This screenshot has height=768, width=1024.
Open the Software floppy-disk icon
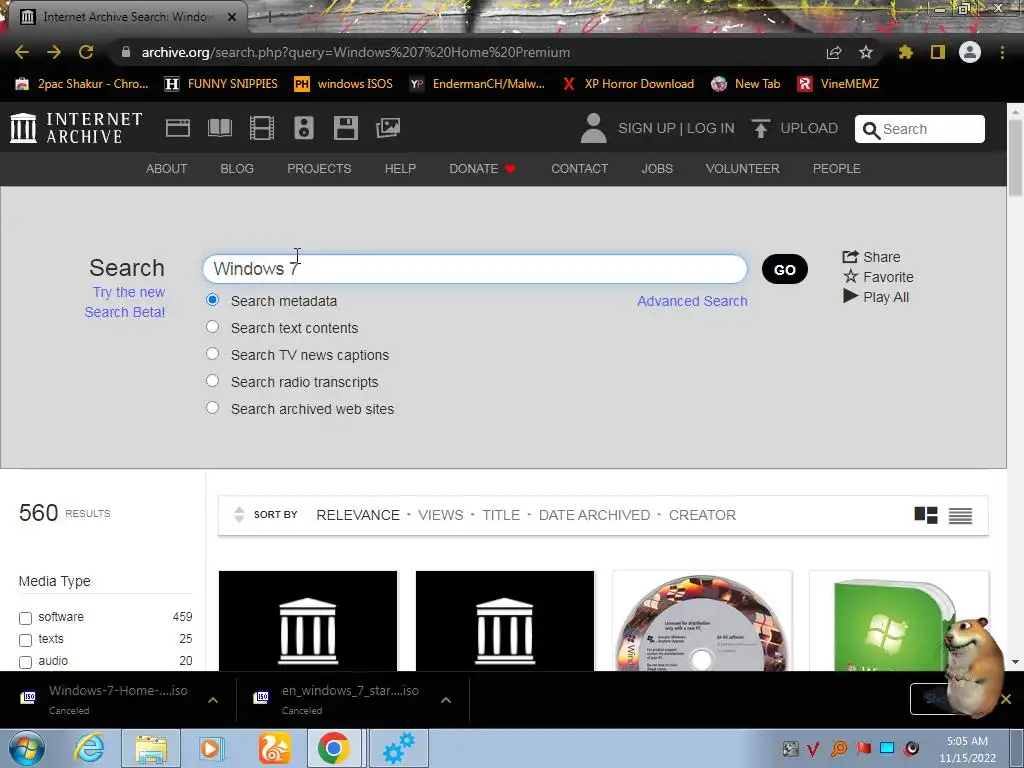point(345,128)
